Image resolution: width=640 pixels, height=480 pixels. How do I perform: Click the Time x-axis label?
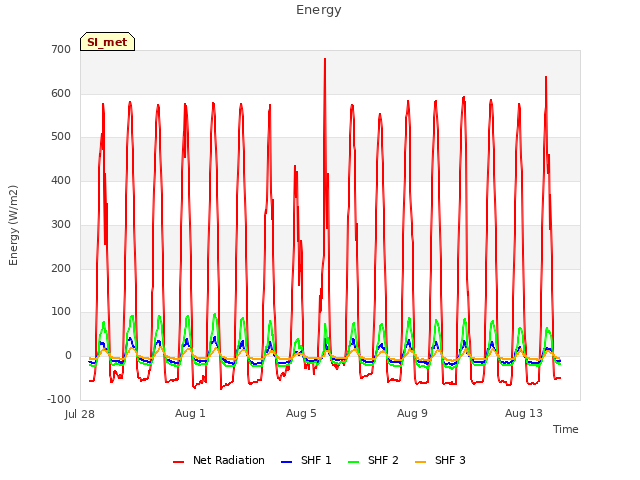tap(566, 429)
